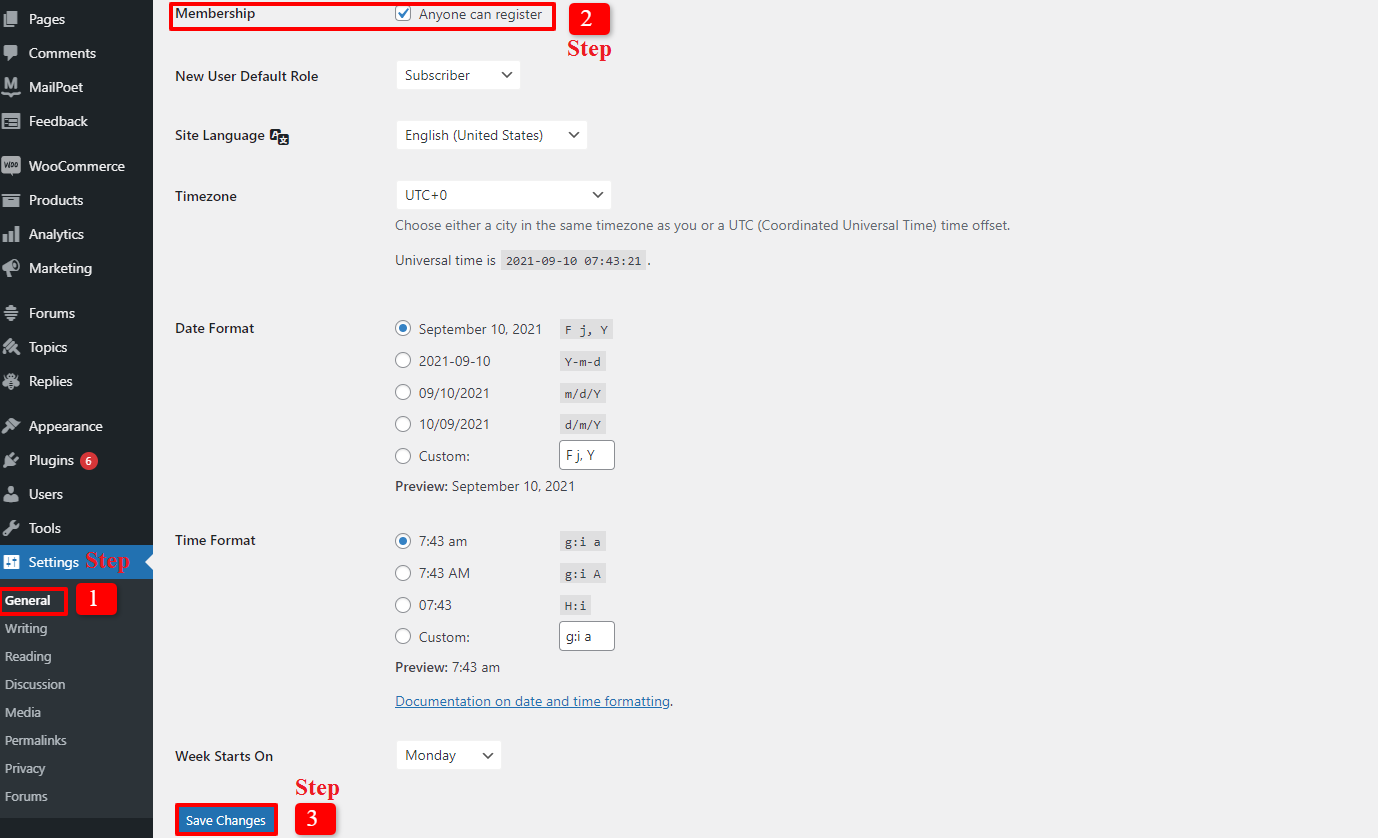The height and width of the screenshot is (838, 1378).
Task: Open the Permalinks settings submenu item
Action: click(x=36, y=741)
